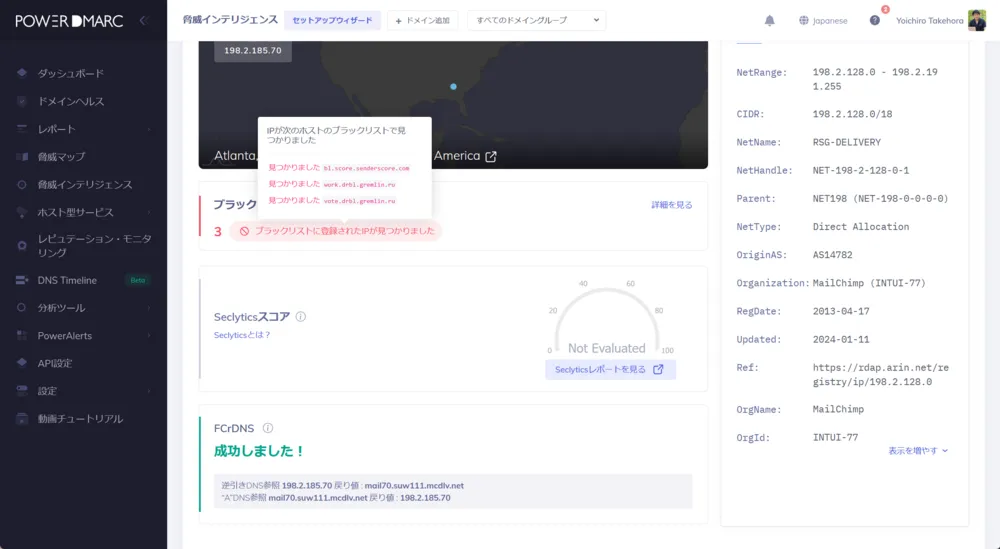Select 脅威マップ from the sidebar
Viewport: 1000px width, 549px height.
click(61, 157)
